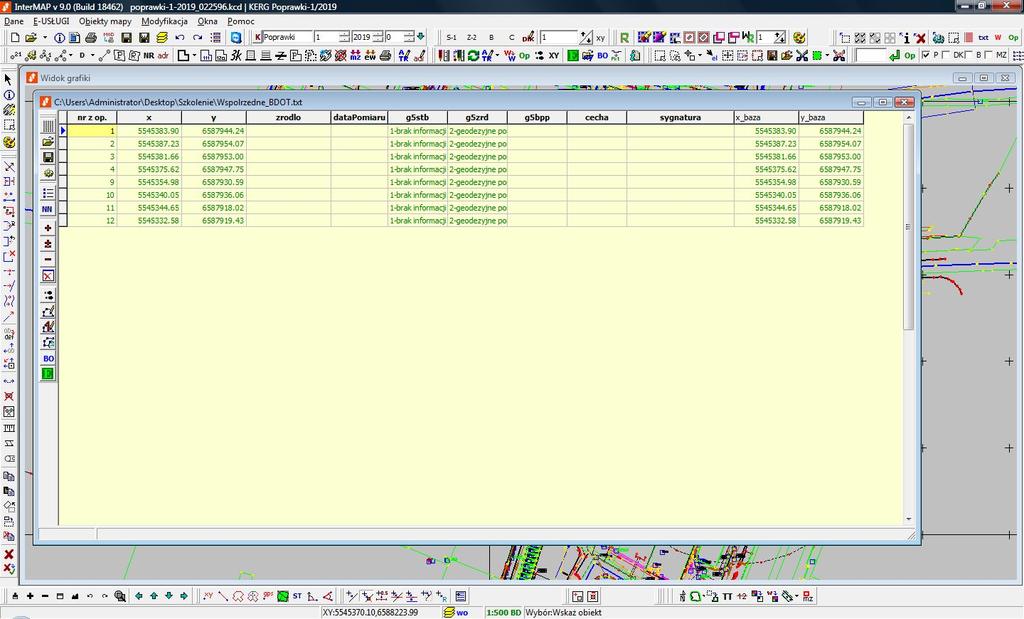Click the scissors icon in second toolbar
This screenshot has height=619, width=1024.
(x=802, y=56)
